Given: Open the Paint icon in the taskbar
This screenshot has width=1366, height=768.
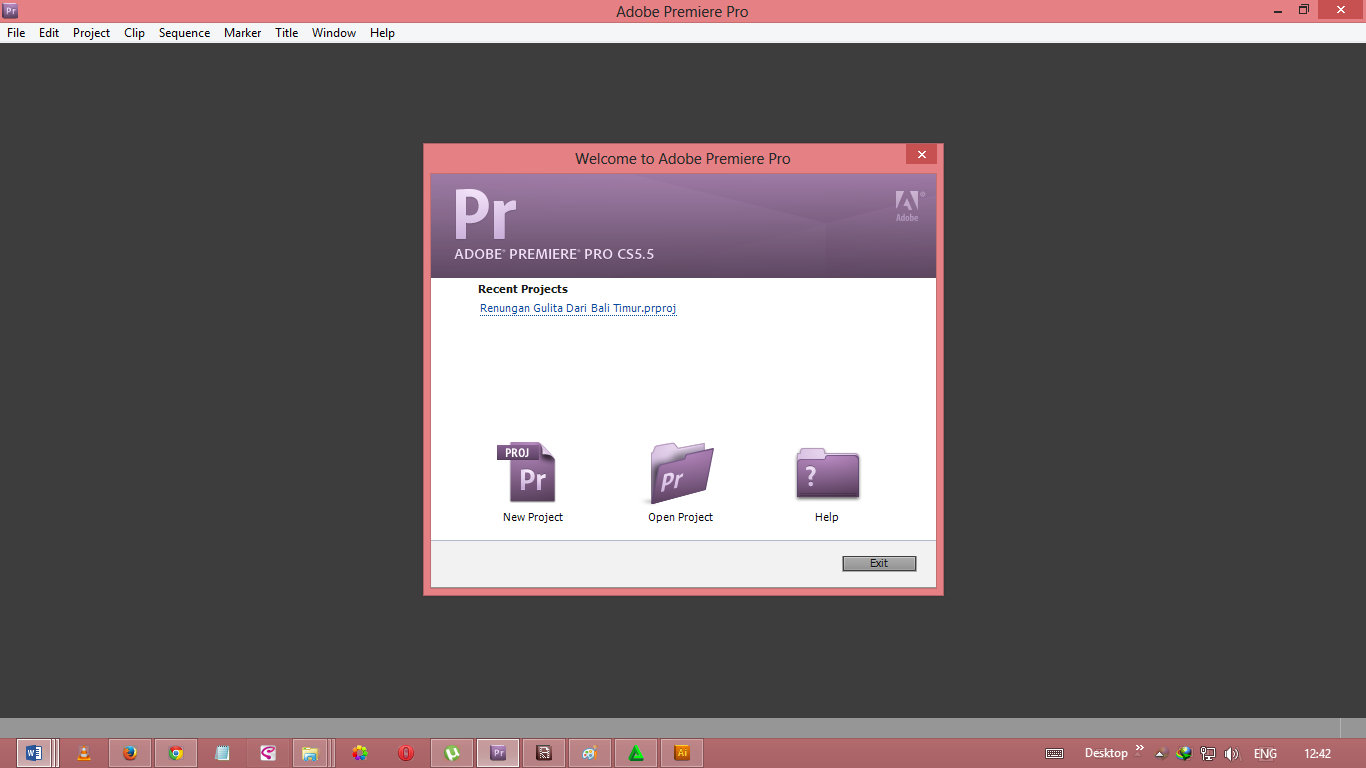Looking at the screenshot, I should tap(590, 753).
